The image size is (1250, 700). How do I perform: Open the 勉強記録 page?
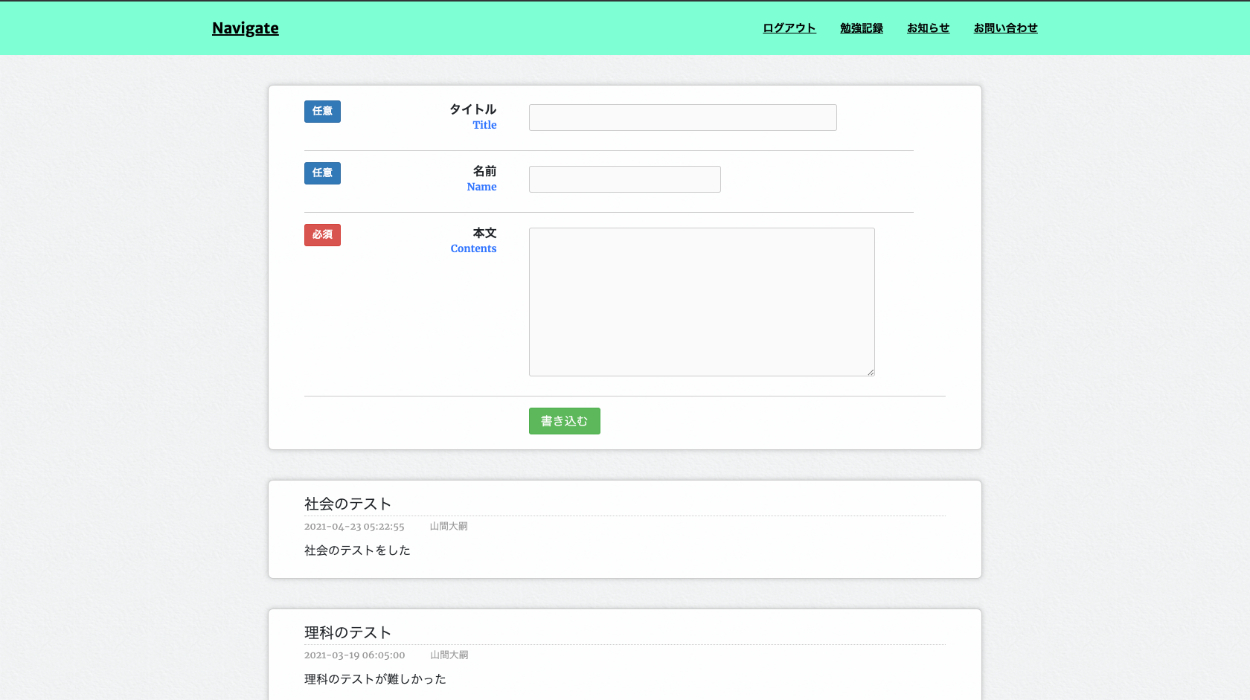(x=861, y=28)
